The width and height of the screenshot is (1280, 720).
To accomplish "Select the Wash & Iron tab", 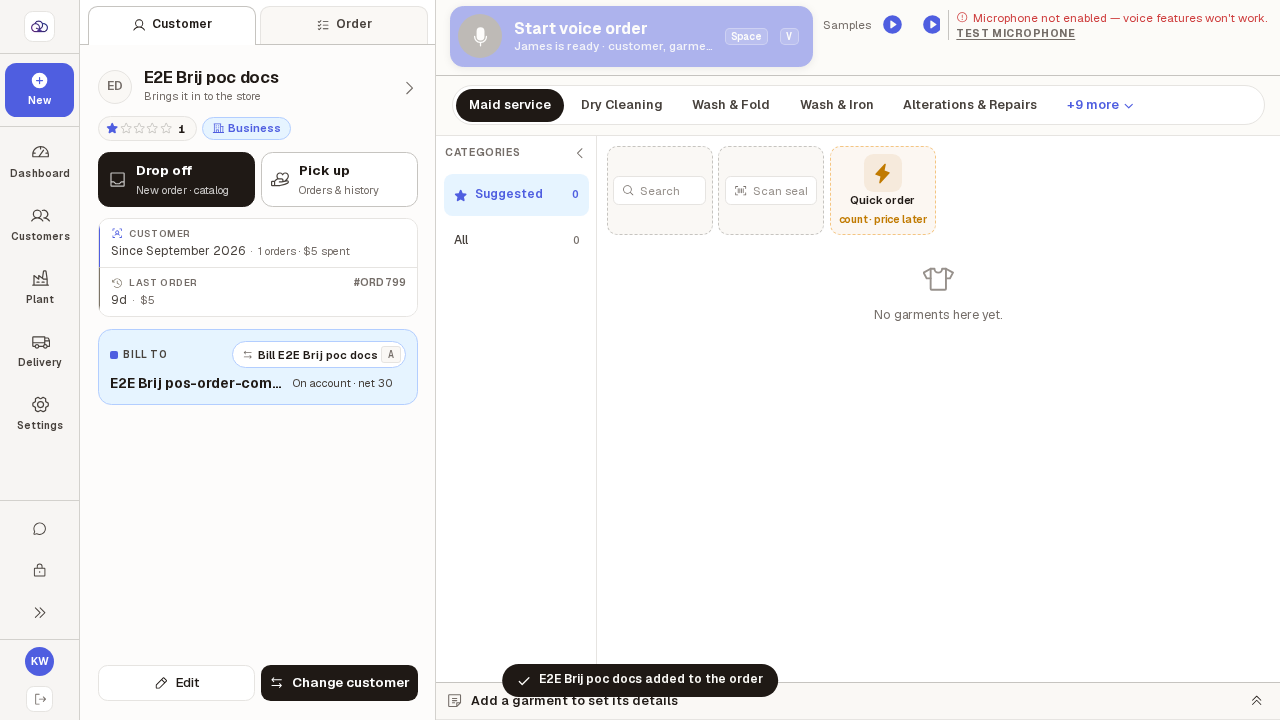I will point(837,105).
